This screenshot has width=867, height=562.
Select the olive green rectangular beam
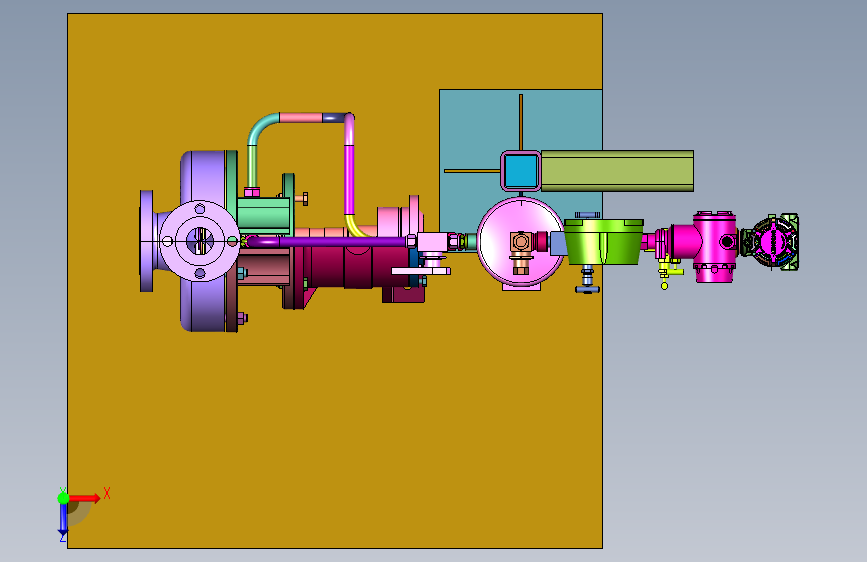tap(617, 171)
